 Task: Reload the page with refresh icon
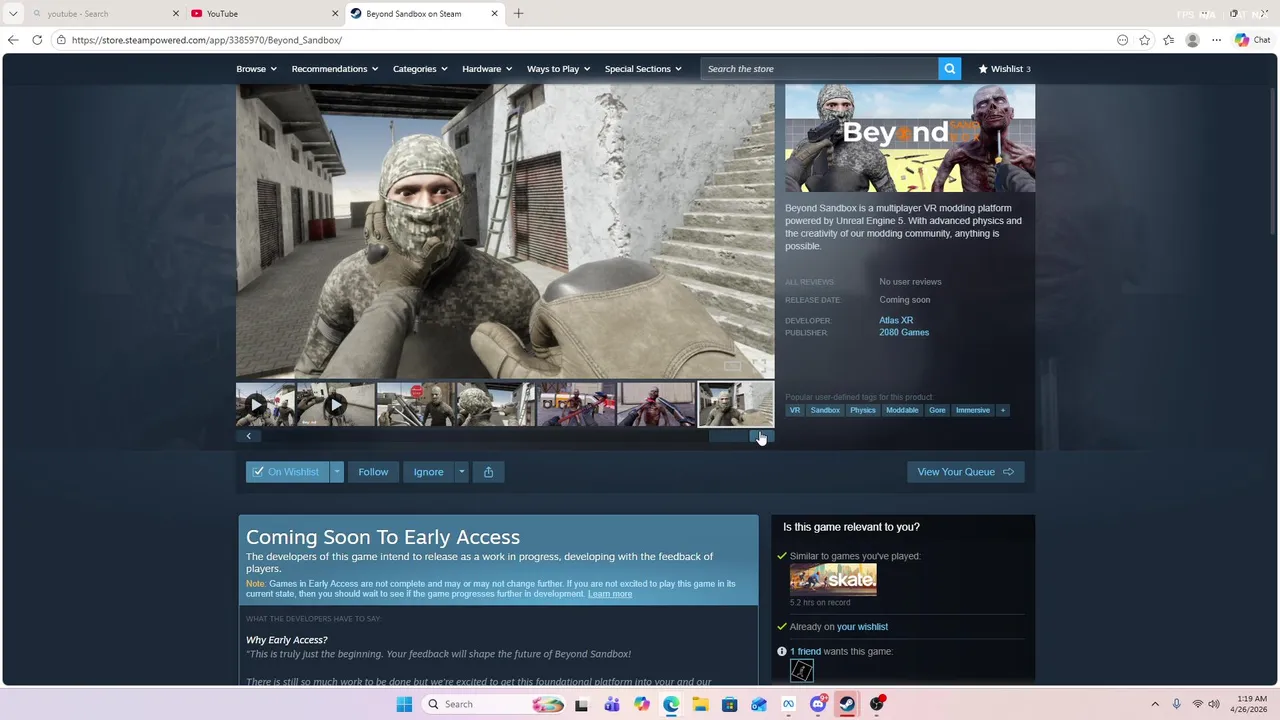coord(37,40)
